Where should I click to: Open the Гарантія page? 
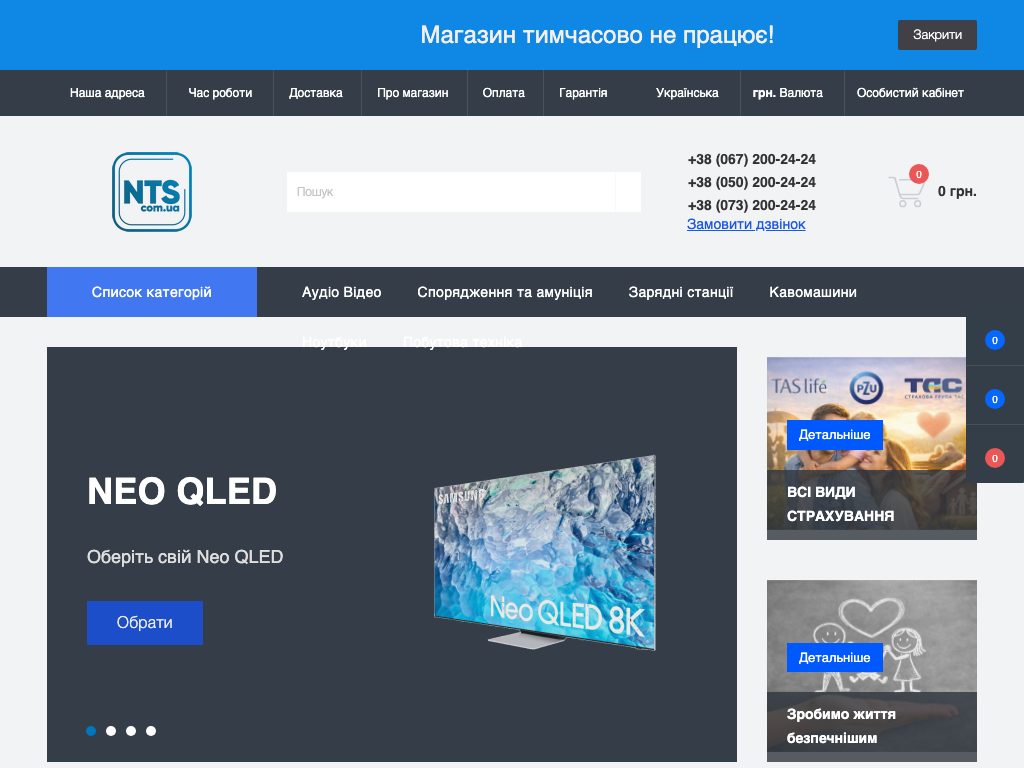click(583, 93)
